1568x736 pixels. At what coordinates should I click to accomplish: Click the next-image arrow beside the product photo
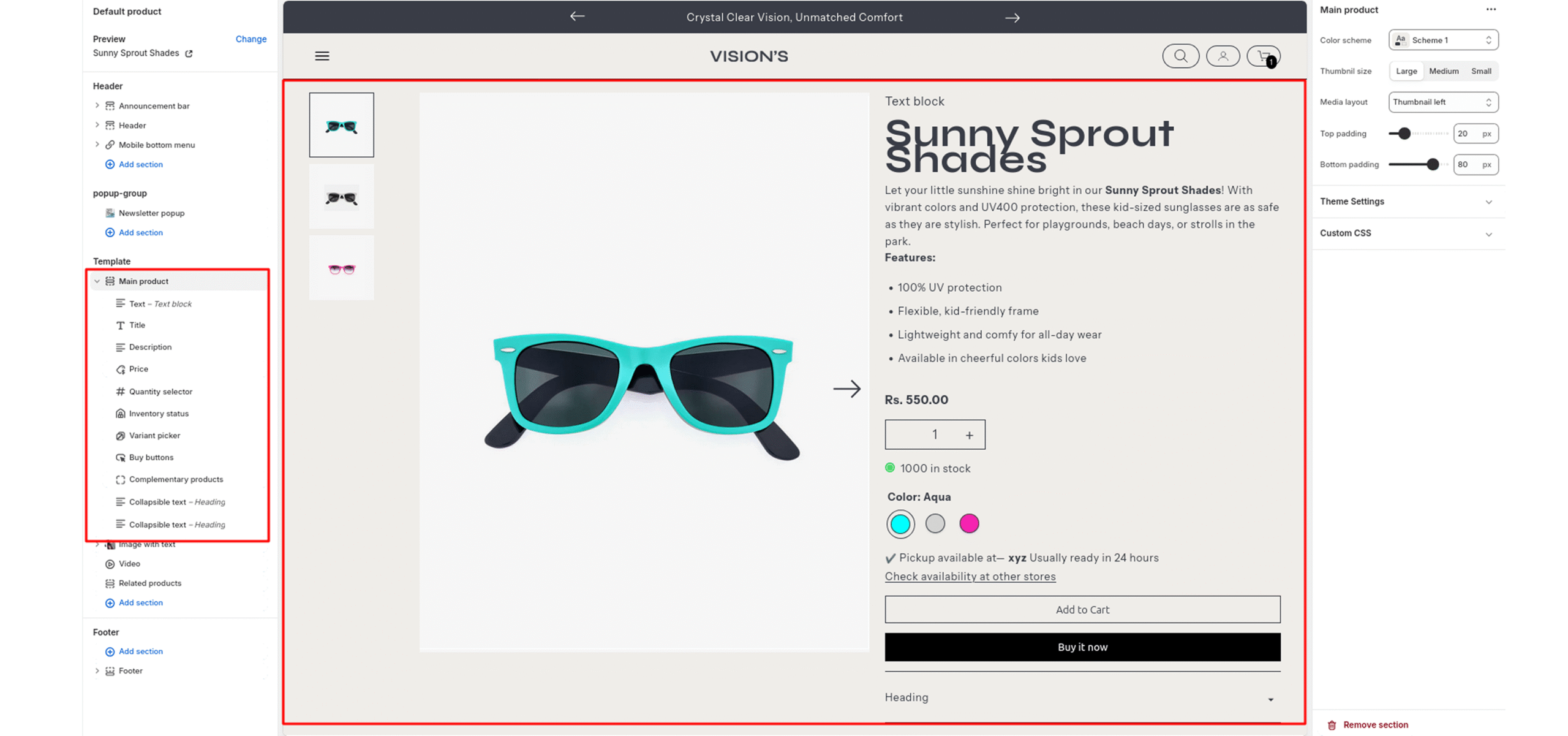coord(846,389)
